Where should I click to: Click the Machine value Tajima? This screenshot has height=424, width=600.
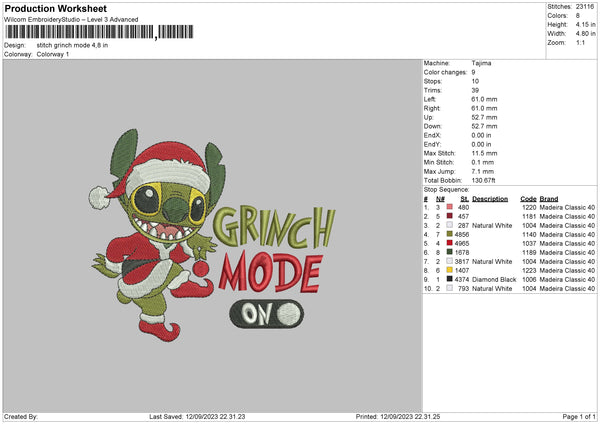tap(481, 63)
